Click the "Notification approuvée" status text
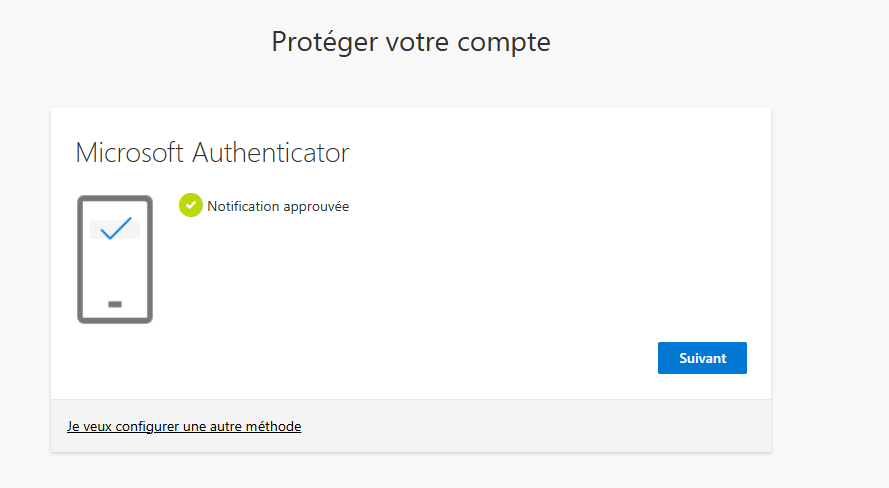 pyautogui.click(x=278, y=207)
